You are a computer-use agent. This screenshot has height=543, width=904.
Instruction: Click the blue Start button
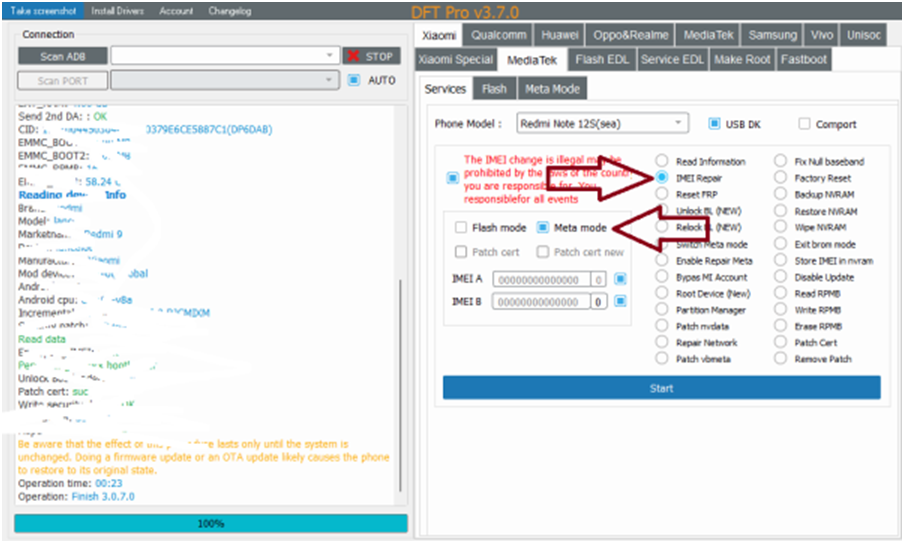(661, 388)
